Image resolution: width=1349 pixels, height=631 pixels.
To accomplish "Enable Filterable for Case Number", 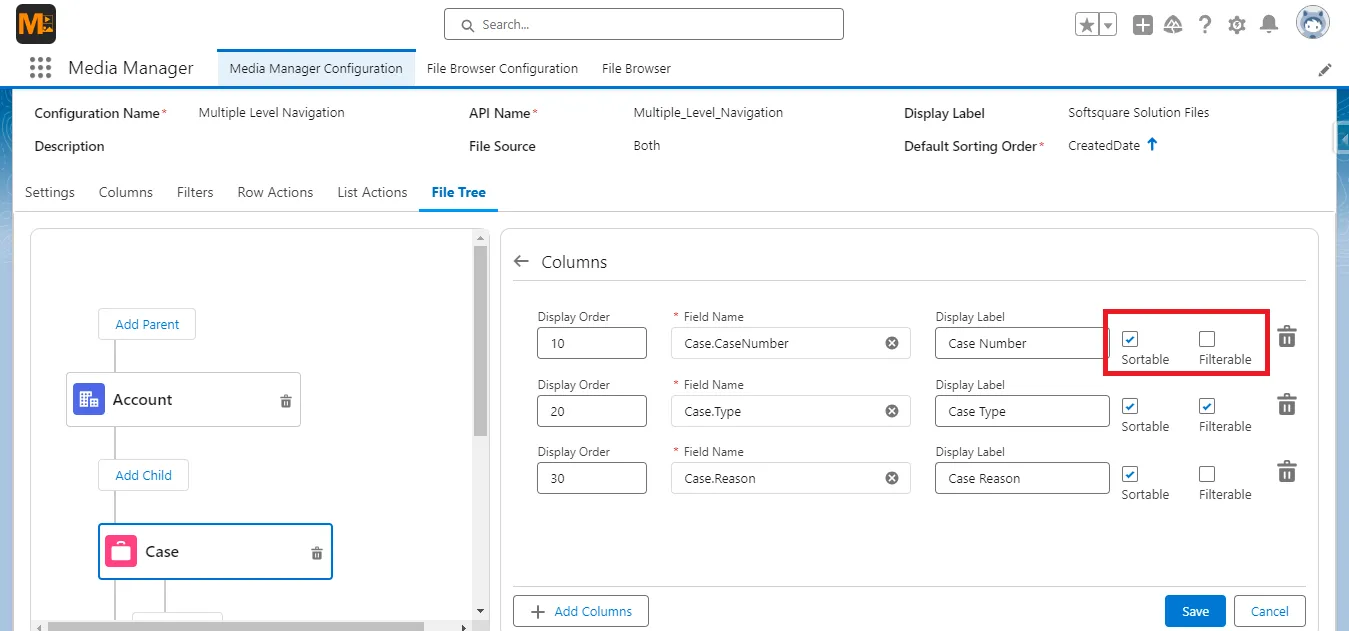I will [1207, 338].
